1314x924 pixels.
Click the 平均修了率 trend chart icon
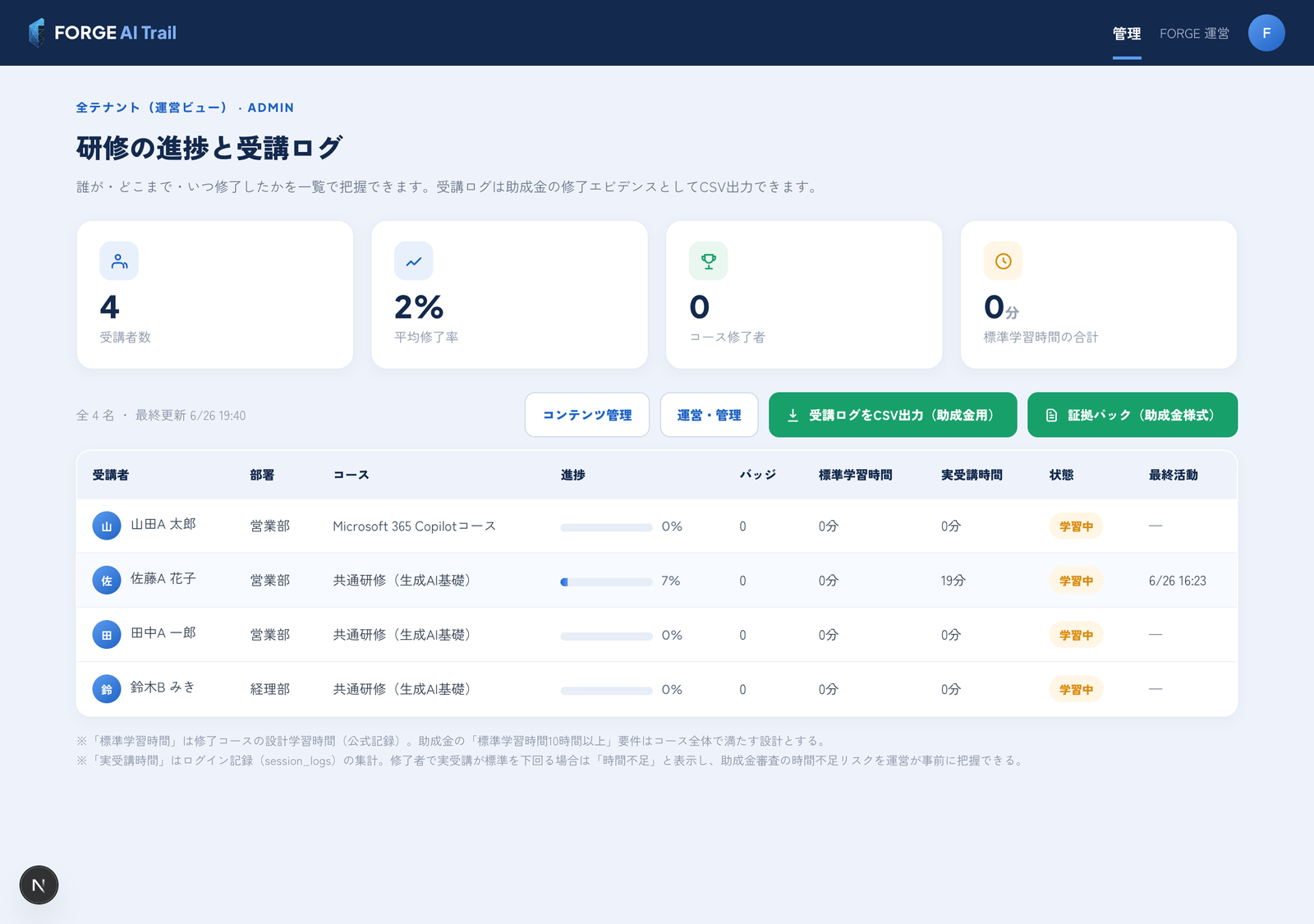[414, 261]
